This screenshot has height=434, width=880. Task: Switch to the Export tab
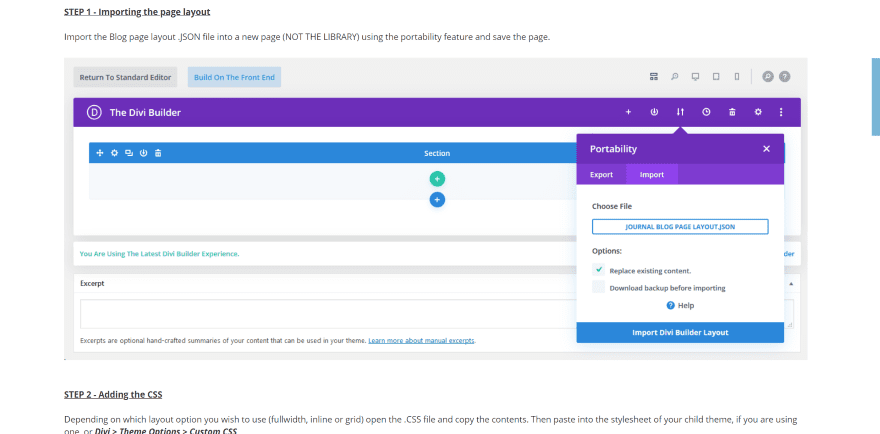[x=601, y=175]
